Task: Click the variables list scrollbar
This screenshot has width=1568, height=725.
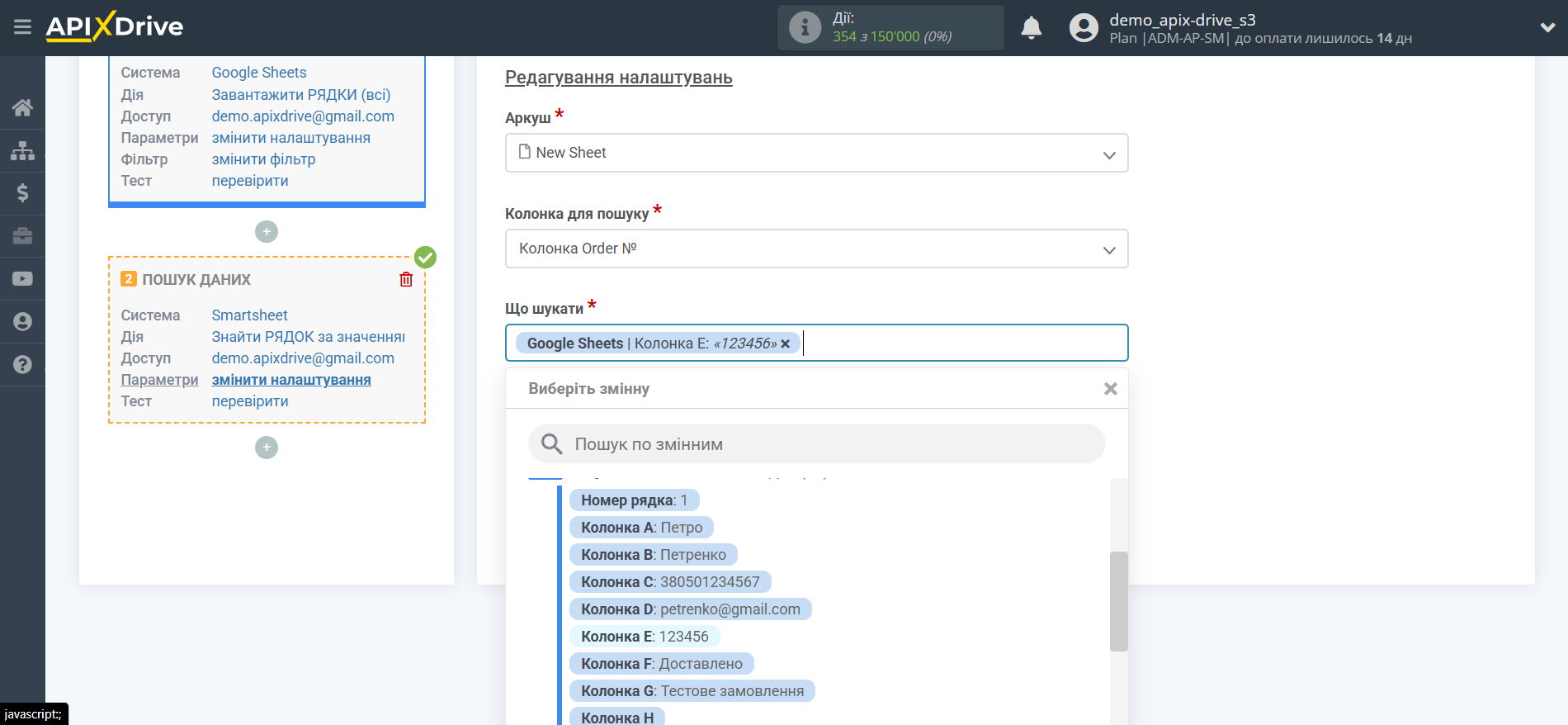Action: (x=1118, y=601)
